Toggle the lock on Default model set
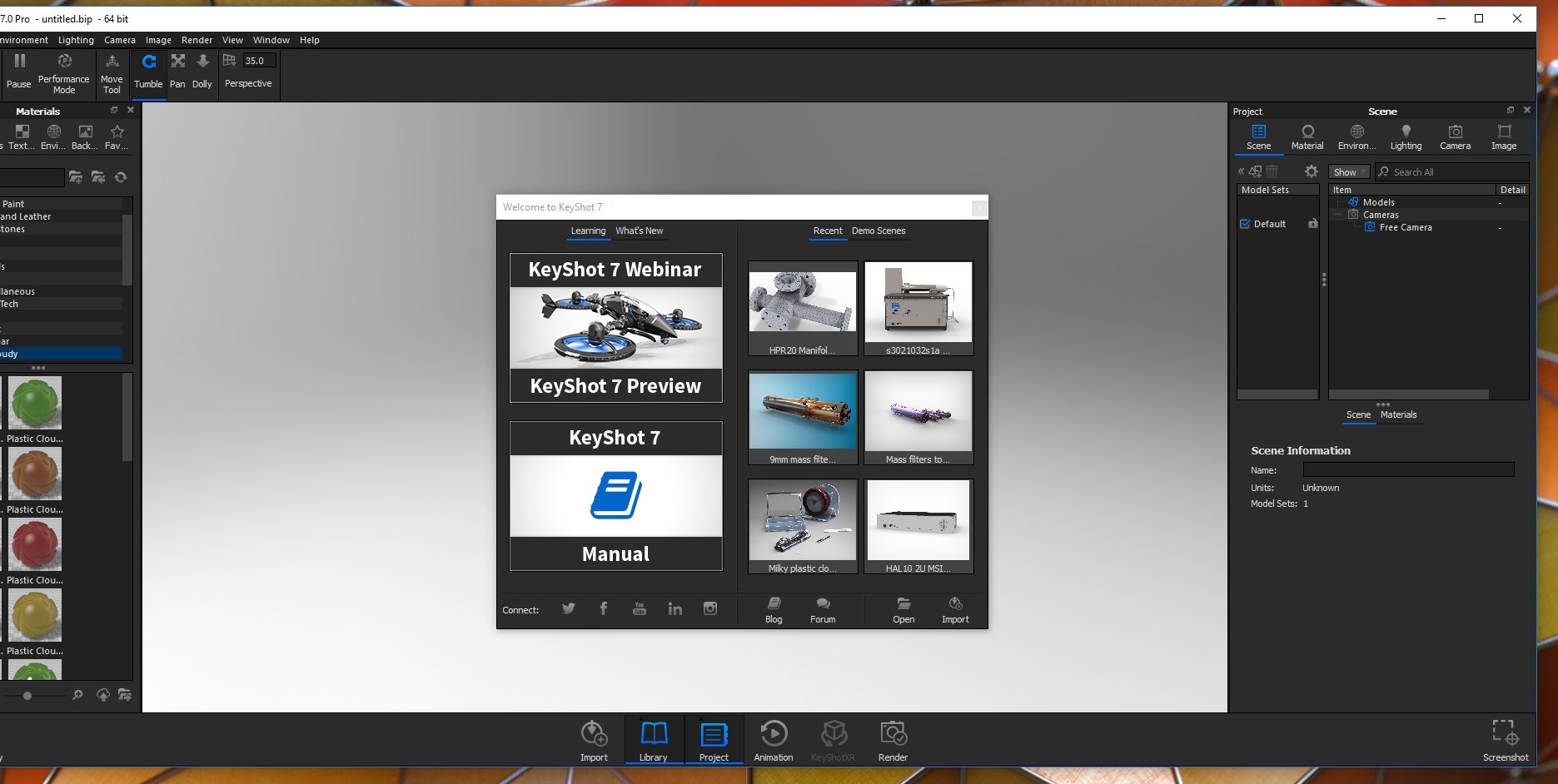This screenshot has width=1558, height=784. (x=1312, y=224)
